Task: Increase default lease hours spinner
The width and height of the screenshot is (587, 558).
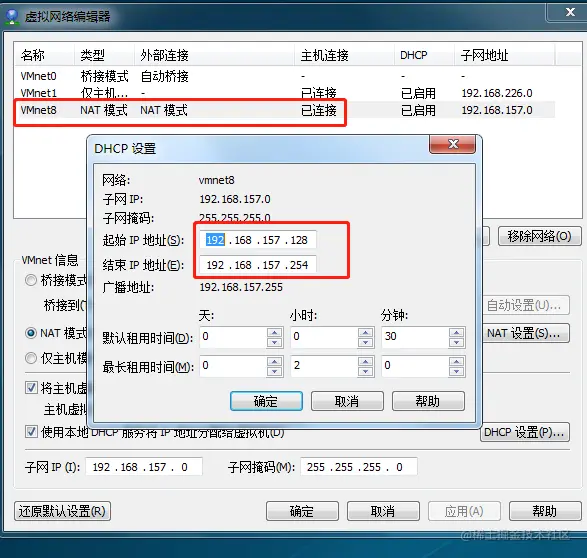Action: pyautogui.click(x=365, y=332)
